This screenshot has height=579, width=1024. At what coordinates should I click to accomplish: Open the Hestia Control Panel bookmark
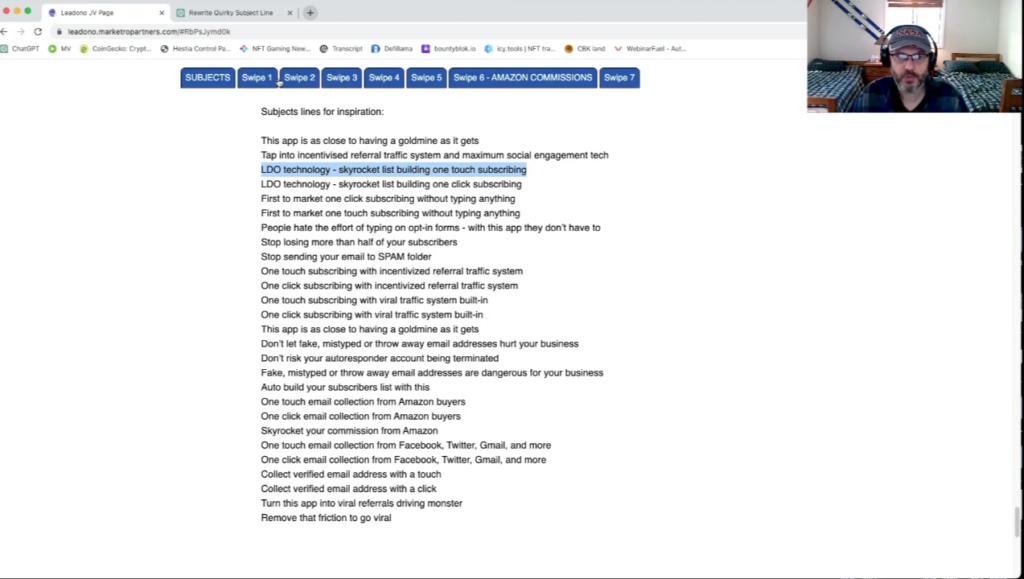(195, 48)
